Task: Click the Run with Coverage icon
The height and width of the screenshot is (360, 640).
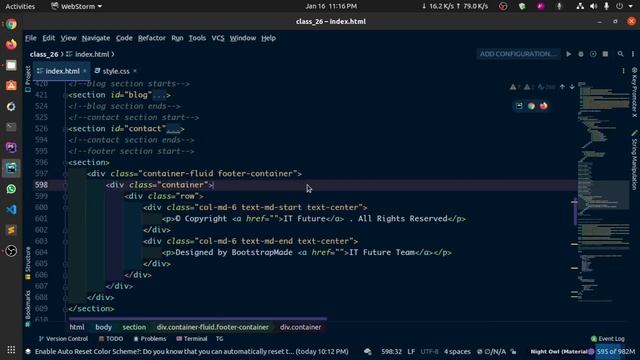Action: (593, 54)
